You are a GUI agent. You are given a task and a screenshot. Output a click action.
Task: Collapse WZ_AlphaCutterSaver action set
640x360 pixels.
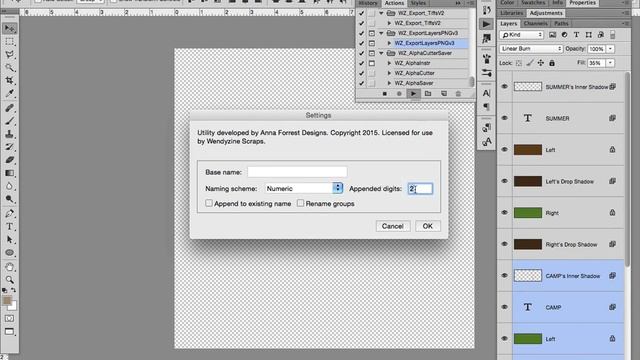click(x=381, y=53)
